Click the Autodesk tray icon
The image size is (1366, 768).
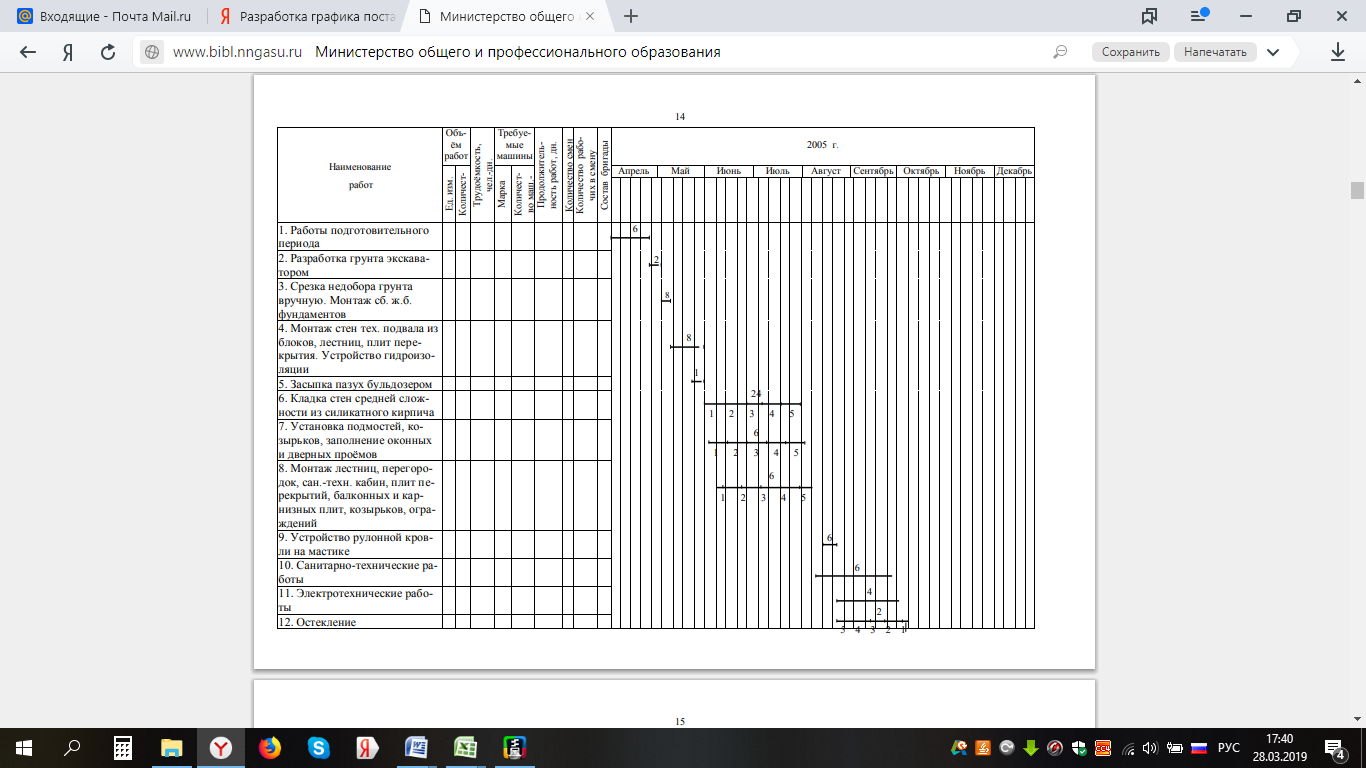pyautogui.click(x=959, y=747)
